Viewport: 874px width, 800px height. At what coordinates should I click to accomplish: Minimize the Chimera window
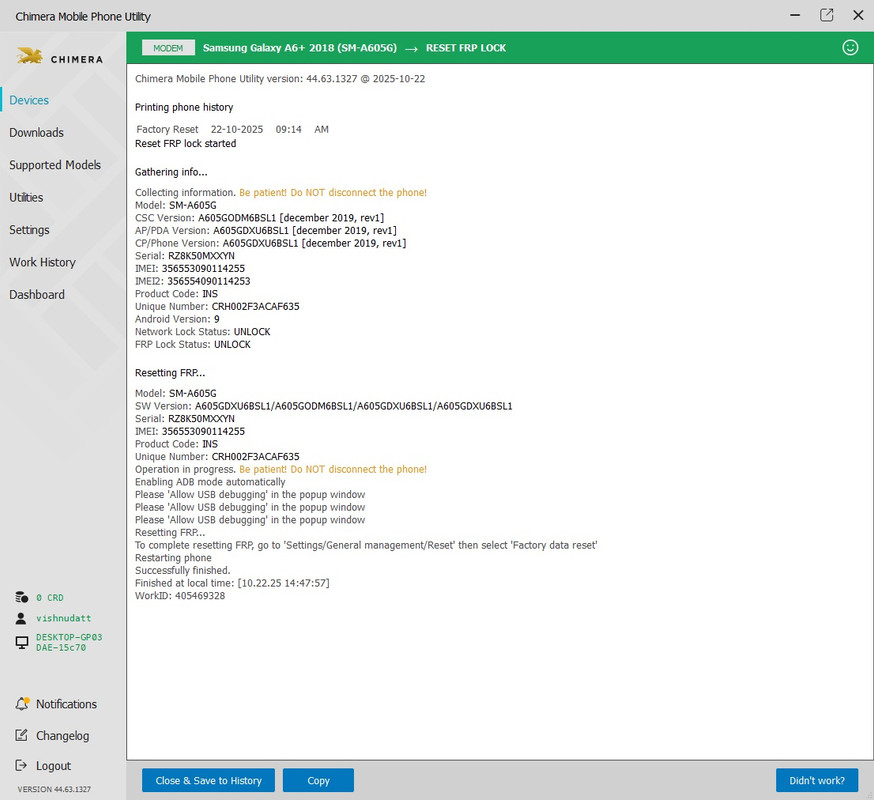pyautogui.click(x=795, y=15)
